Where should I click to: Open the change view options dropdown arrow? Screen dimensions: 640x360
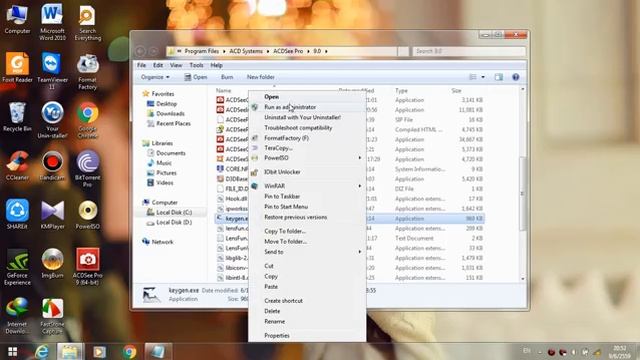pos(483,77)
